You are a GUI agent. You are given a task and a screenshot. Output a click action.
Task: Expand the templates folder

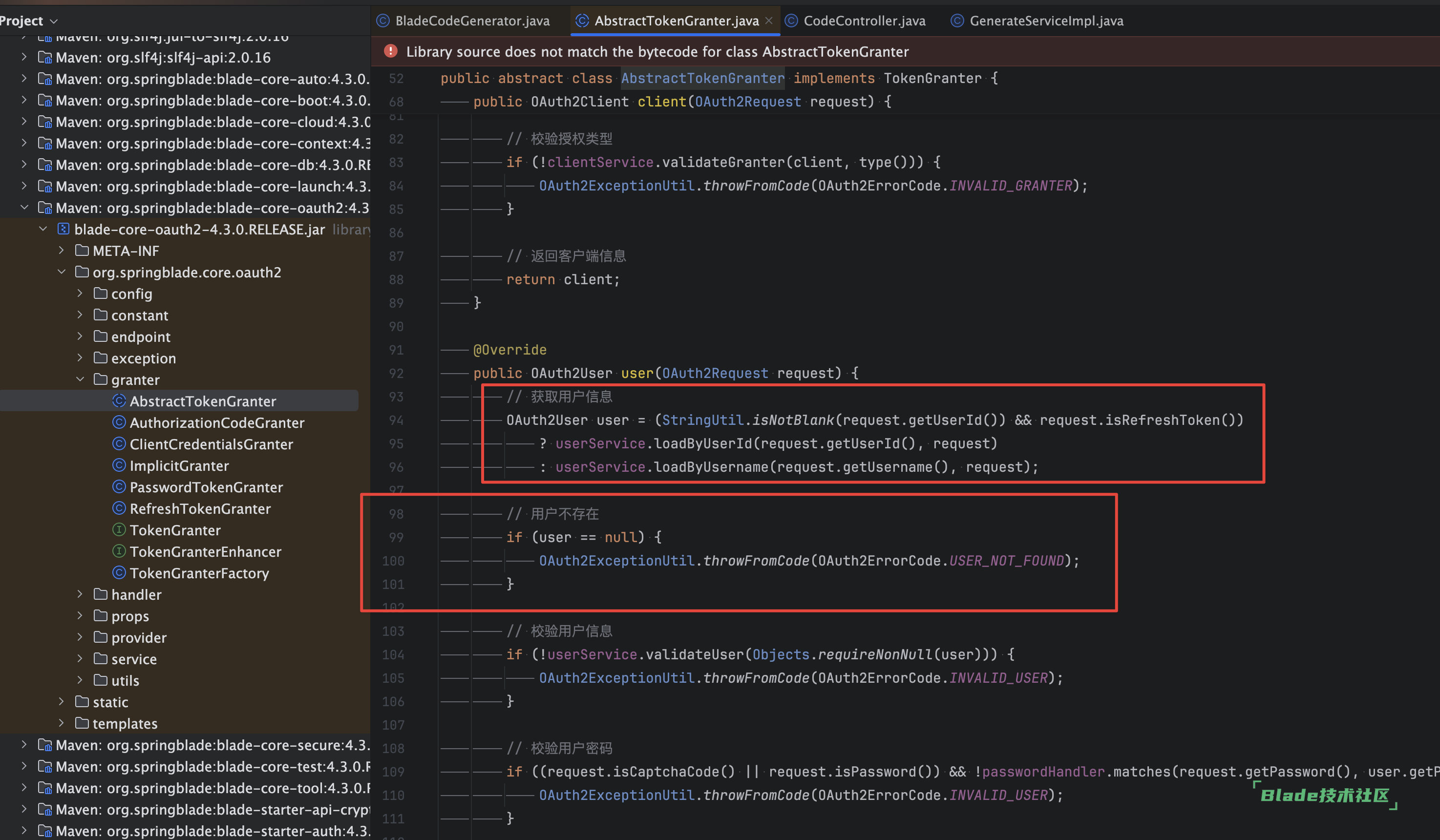[62, 723]
